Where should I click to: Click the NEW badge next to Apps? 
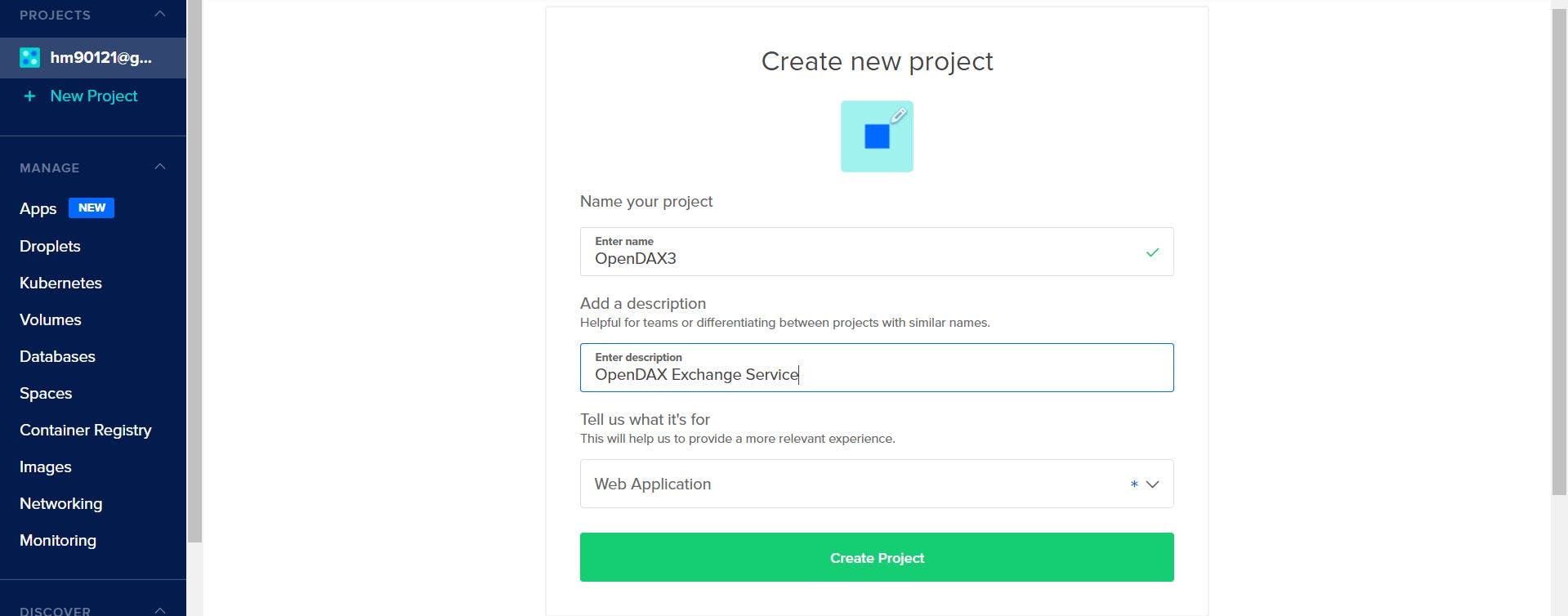pyautogui.click(x=92, y=208)
